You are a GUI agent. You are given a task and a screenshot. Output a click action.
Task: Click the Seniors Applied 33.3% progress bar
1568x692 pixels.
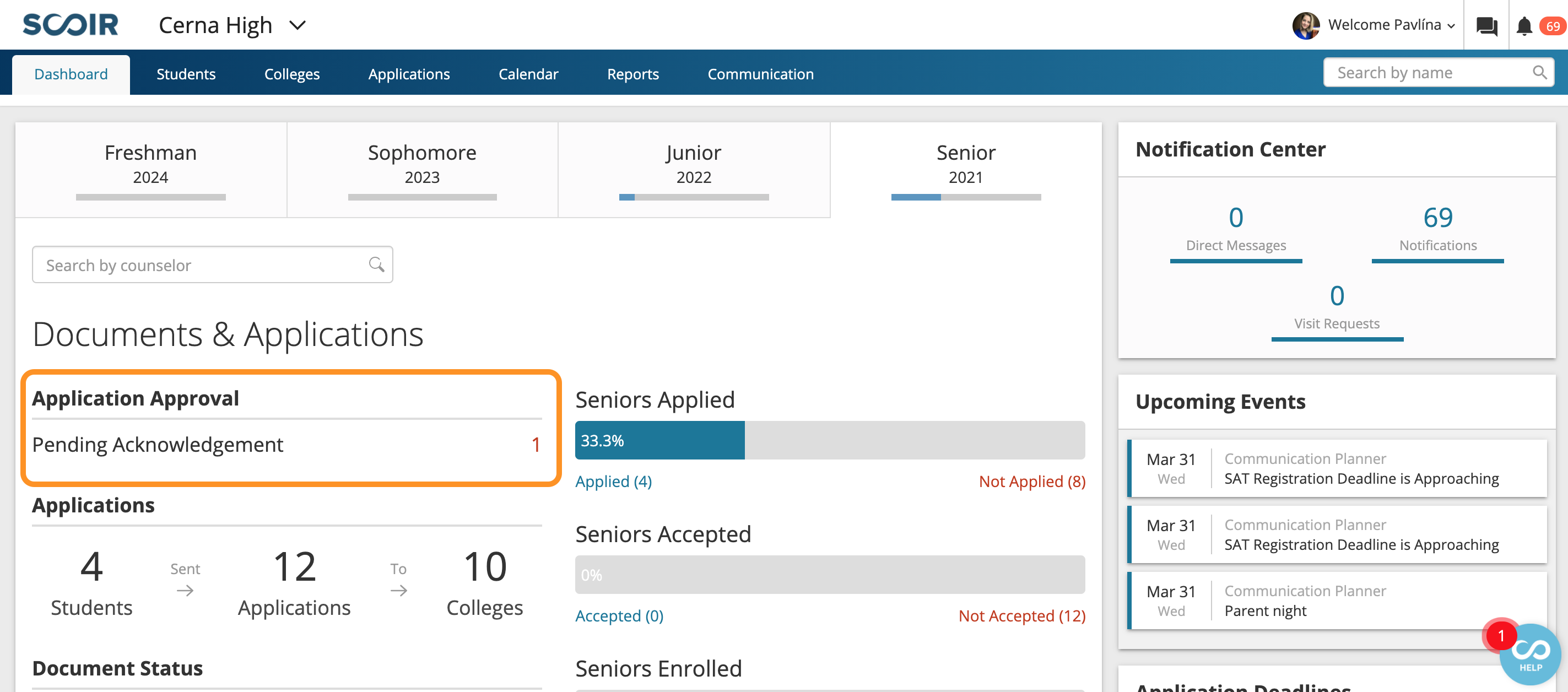click(830, 440)
